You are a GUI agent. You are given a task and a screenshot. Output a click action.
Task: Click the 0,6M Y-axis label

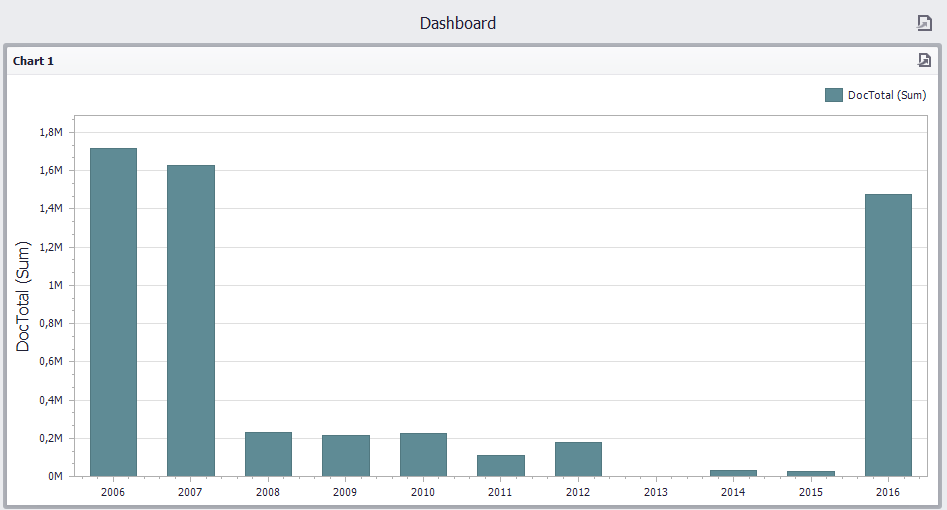pos(51,361)
